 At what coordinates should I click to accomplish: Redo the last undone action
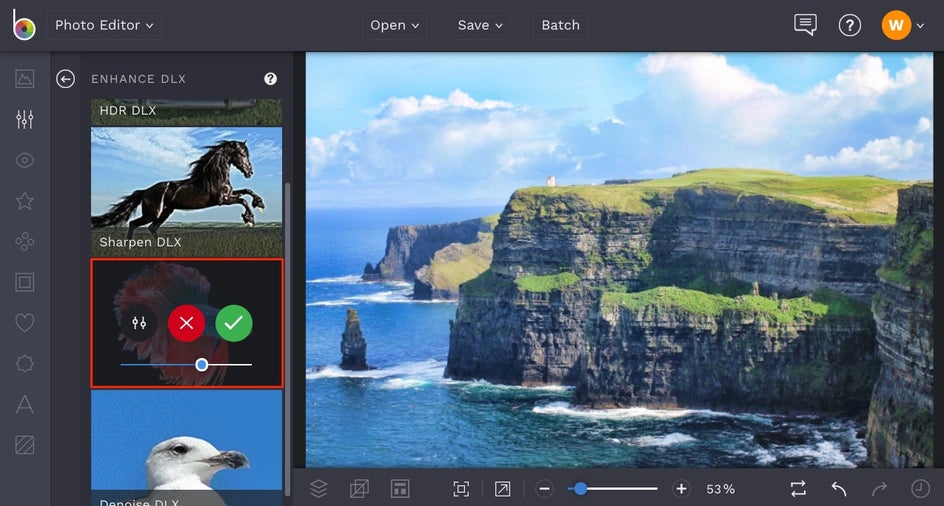[x=880, y=489]
